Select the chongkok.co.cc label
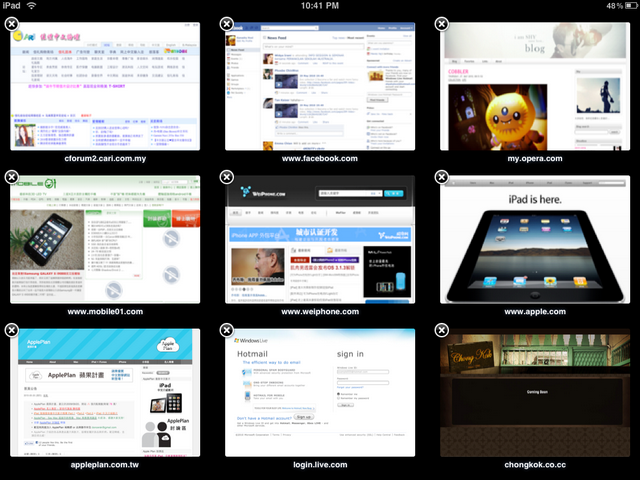The width and height of the screenshot is (640, 480). click(535, 464)
